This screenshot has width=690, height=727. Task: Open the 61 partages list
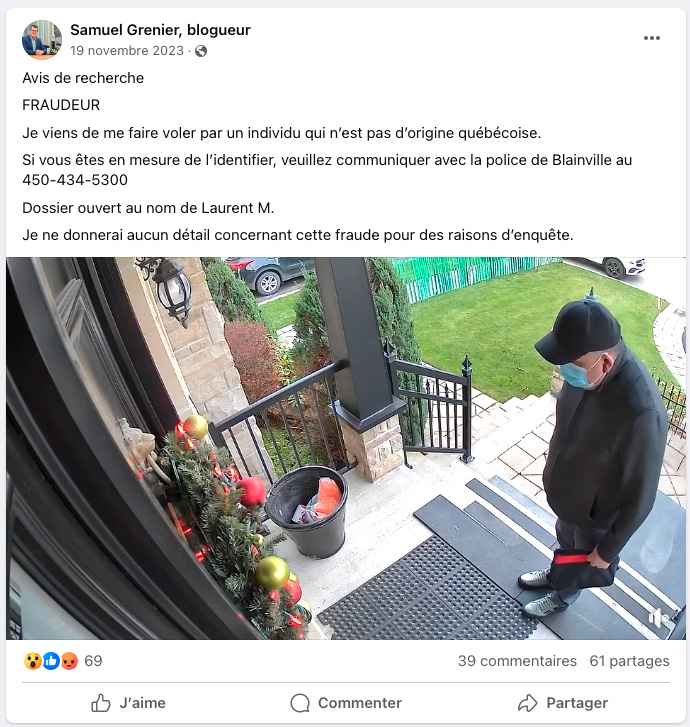pos(629,661)
